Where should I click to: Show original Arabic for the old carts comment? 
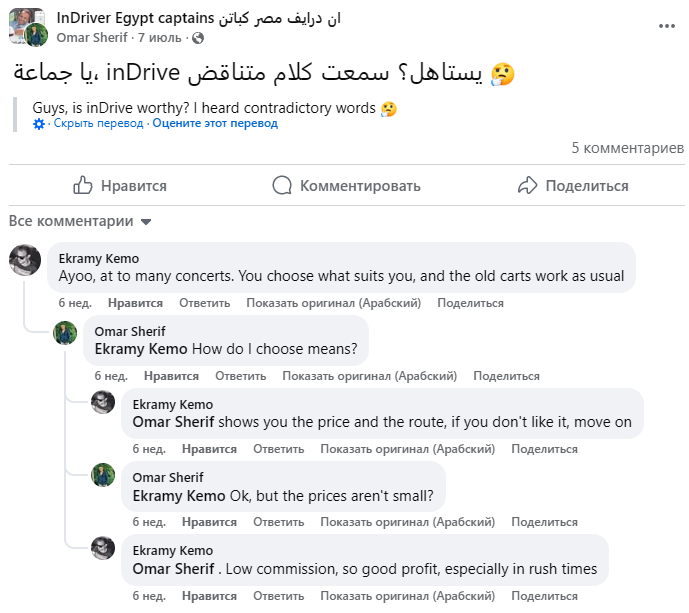(x=334, y=303)
